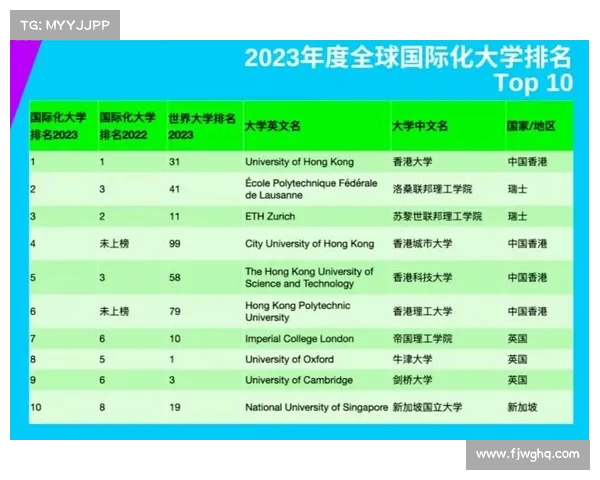Click "中国香港" in the 香港大学 row
Screen dimensions: 600x480
(527, 162)
